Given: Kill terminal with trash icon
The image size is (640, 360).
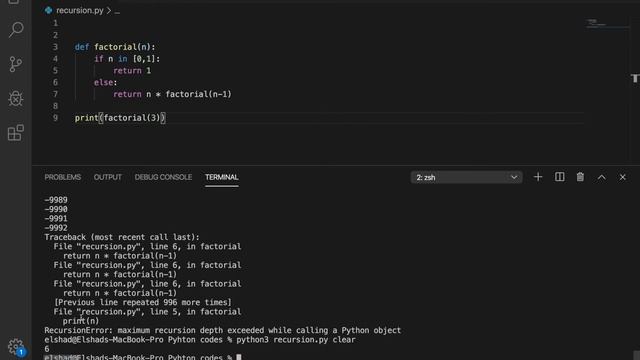Looking at the screenshot, I should pos(580,177).
